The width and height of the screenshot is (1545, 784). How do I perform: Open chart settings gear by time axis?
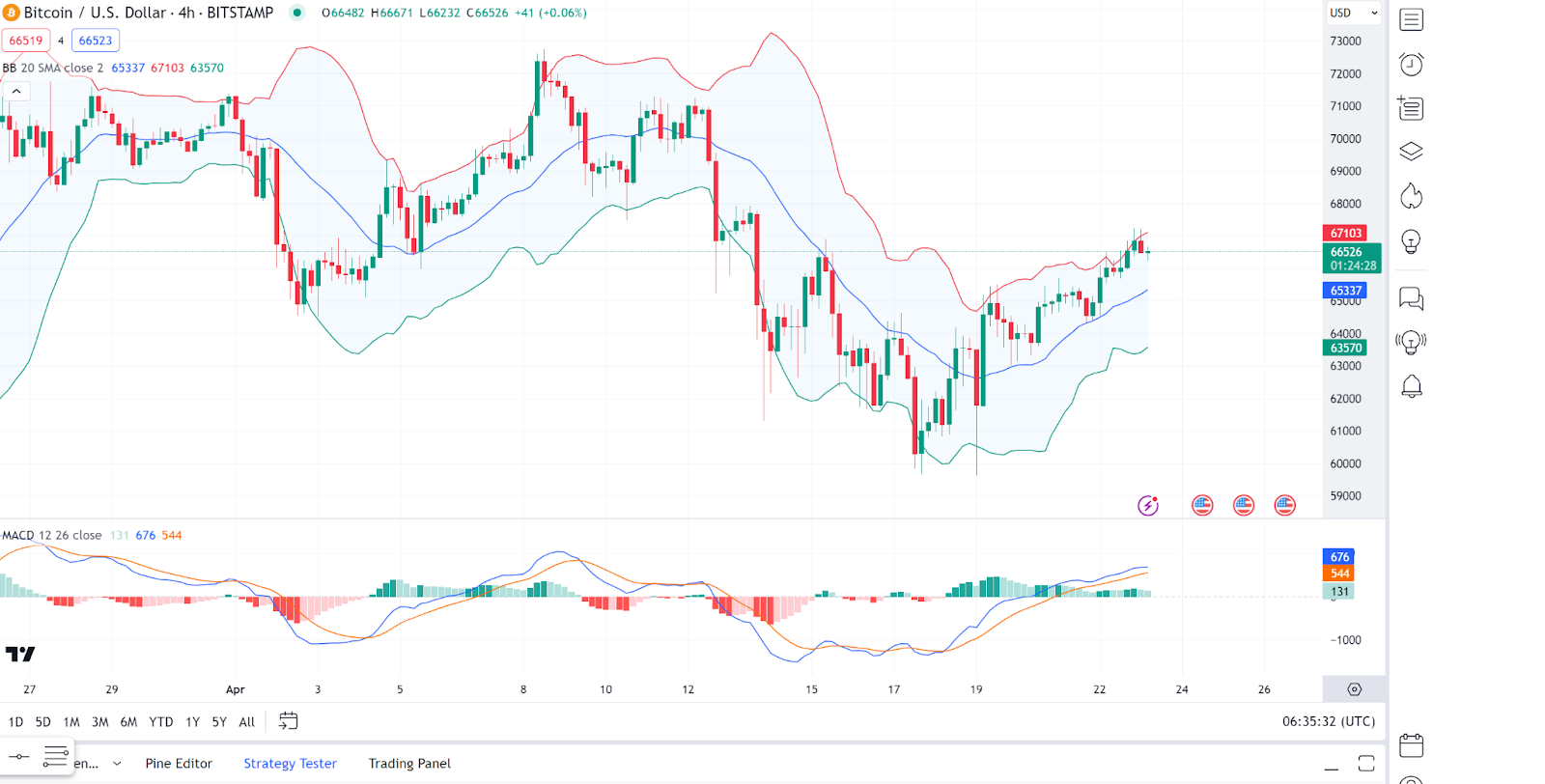coord(1354,689)
